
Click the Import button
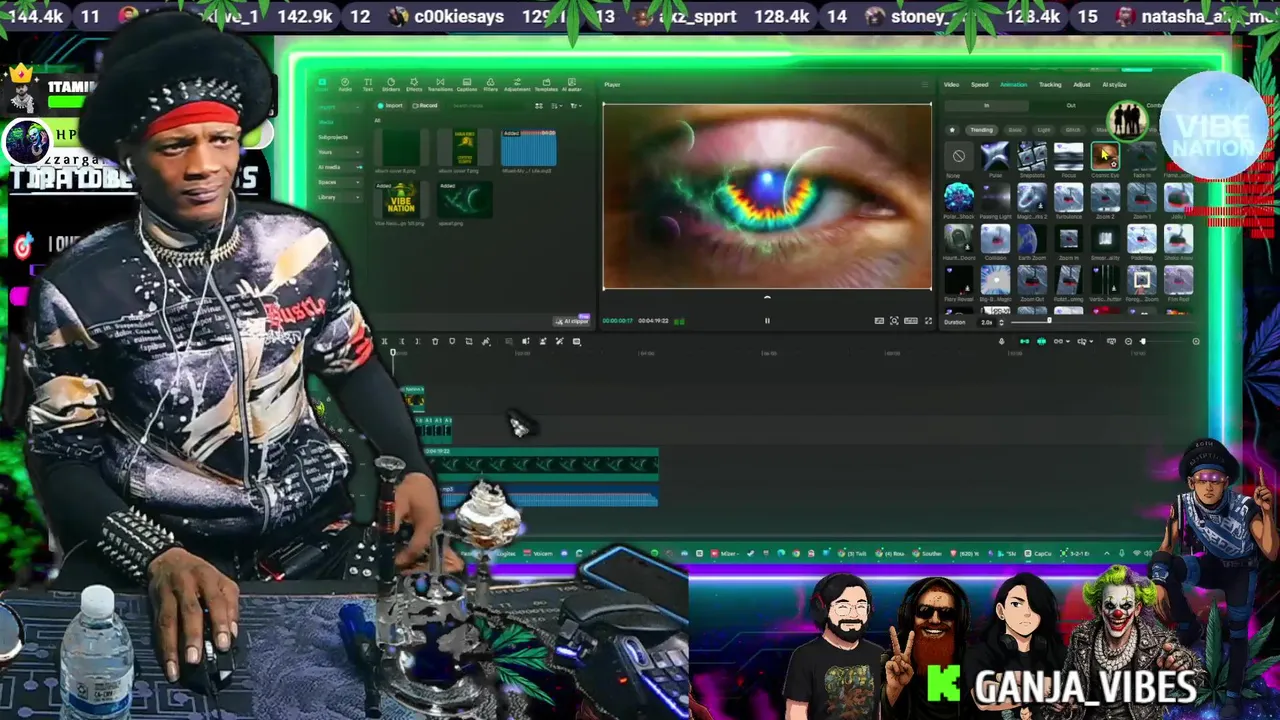pos(390,106)
